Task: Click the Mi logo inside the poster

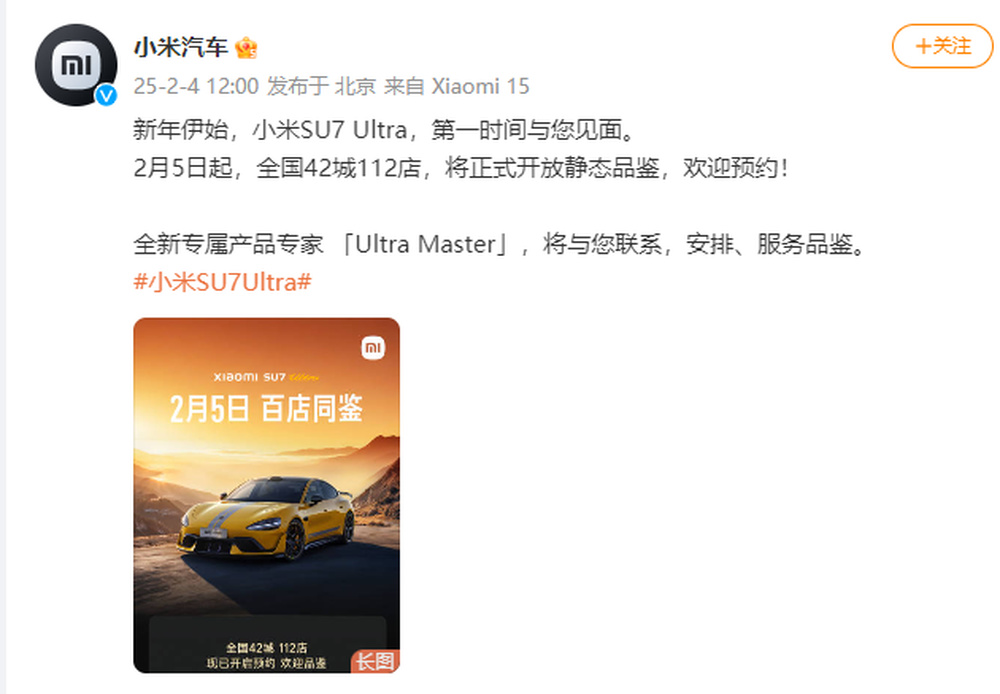Action: click(x=373, y=348)
